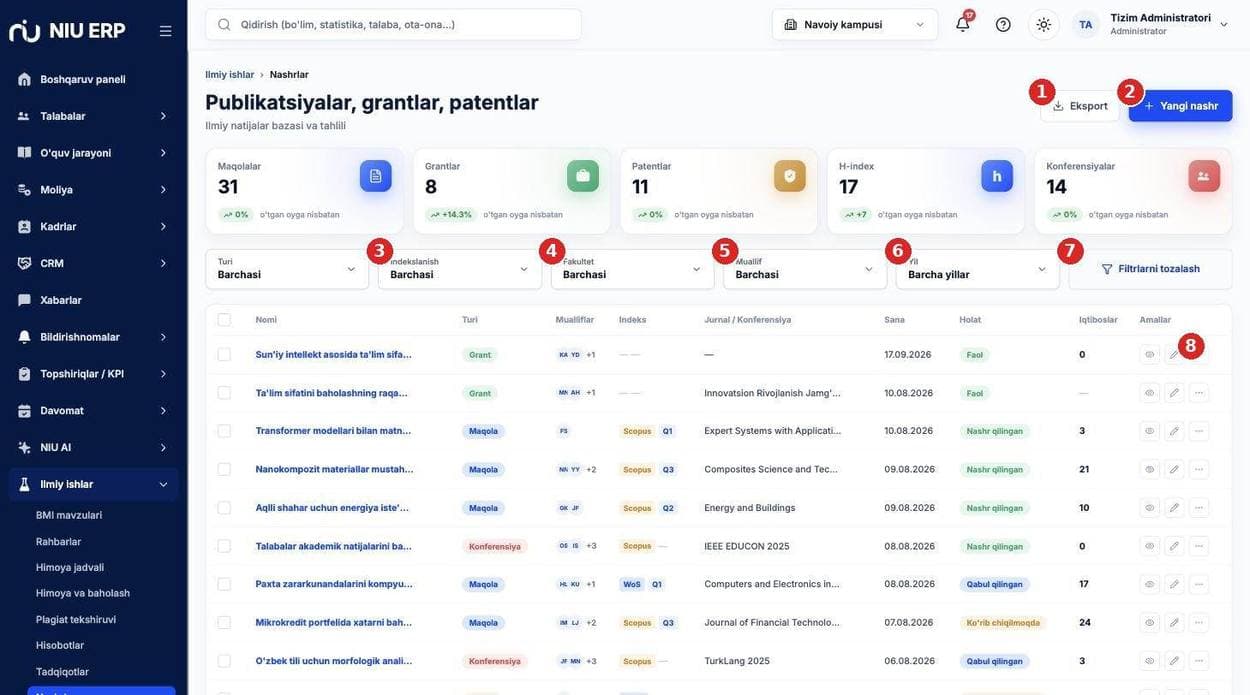The width and height of the screenshot is (1250, 695).
Task: Open the Sun'iy intellekt asosida publication link
Action: tap(334, 354)
